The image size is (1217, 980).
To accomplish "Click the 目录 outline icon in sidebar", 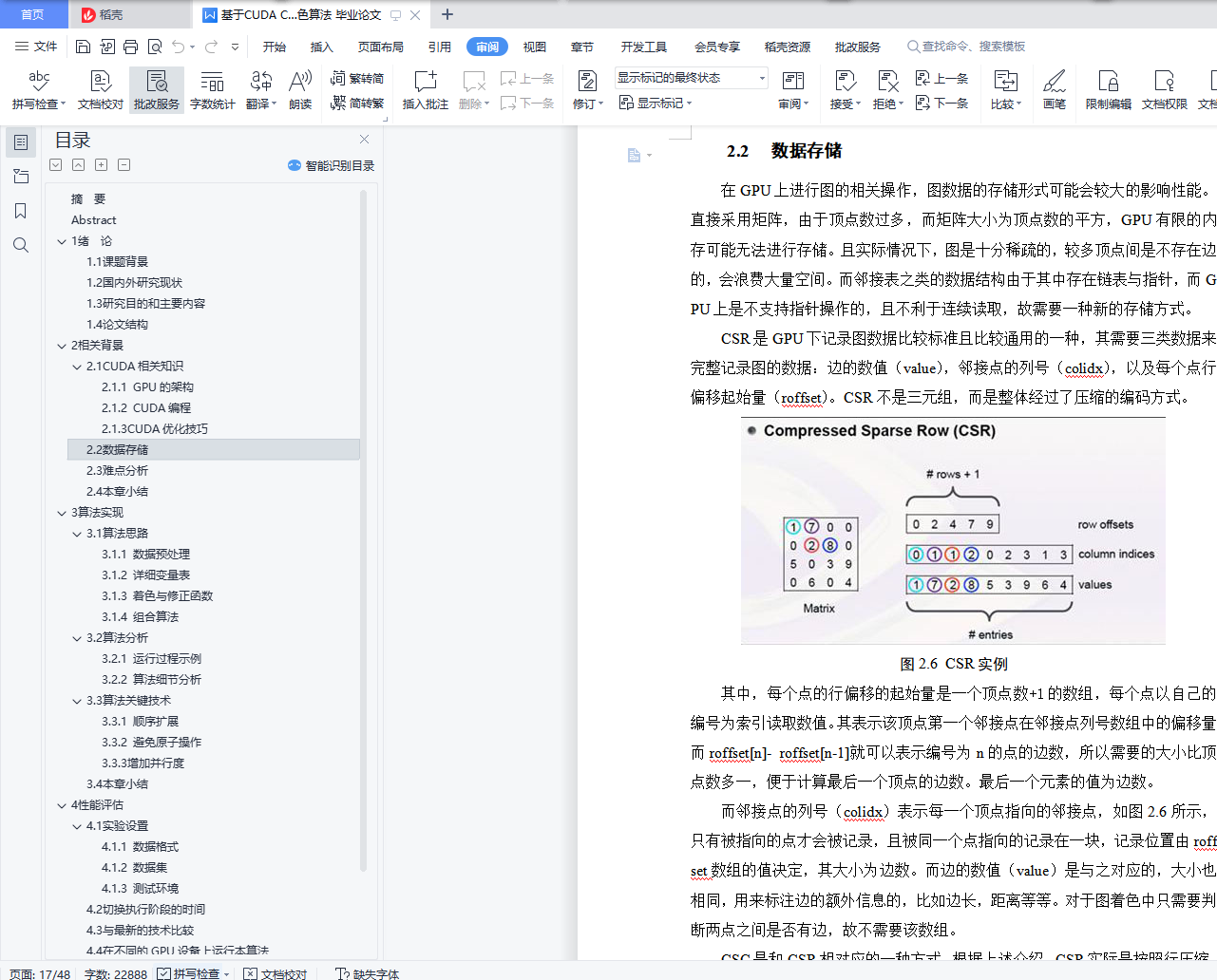I will (x=21, y=142).
